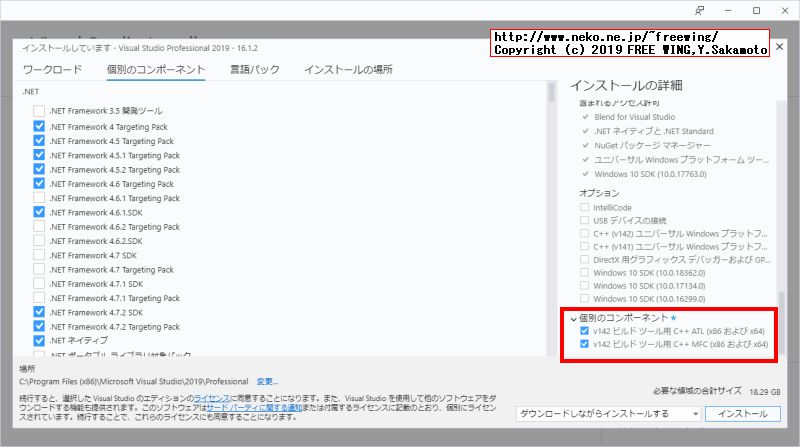Check Windows 10 SDK (10.0.17134.0)

584,285
